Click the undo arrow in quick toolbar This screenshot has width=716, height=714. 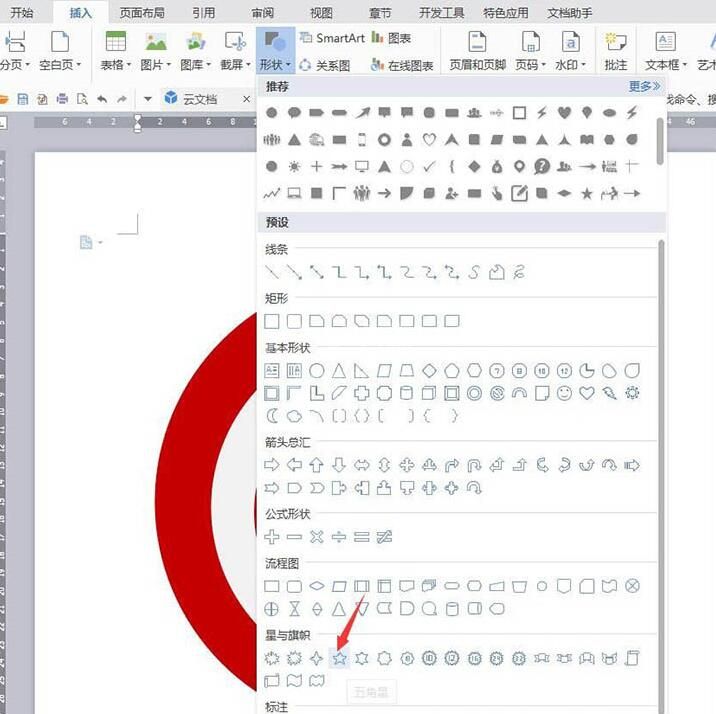(102, 99)
